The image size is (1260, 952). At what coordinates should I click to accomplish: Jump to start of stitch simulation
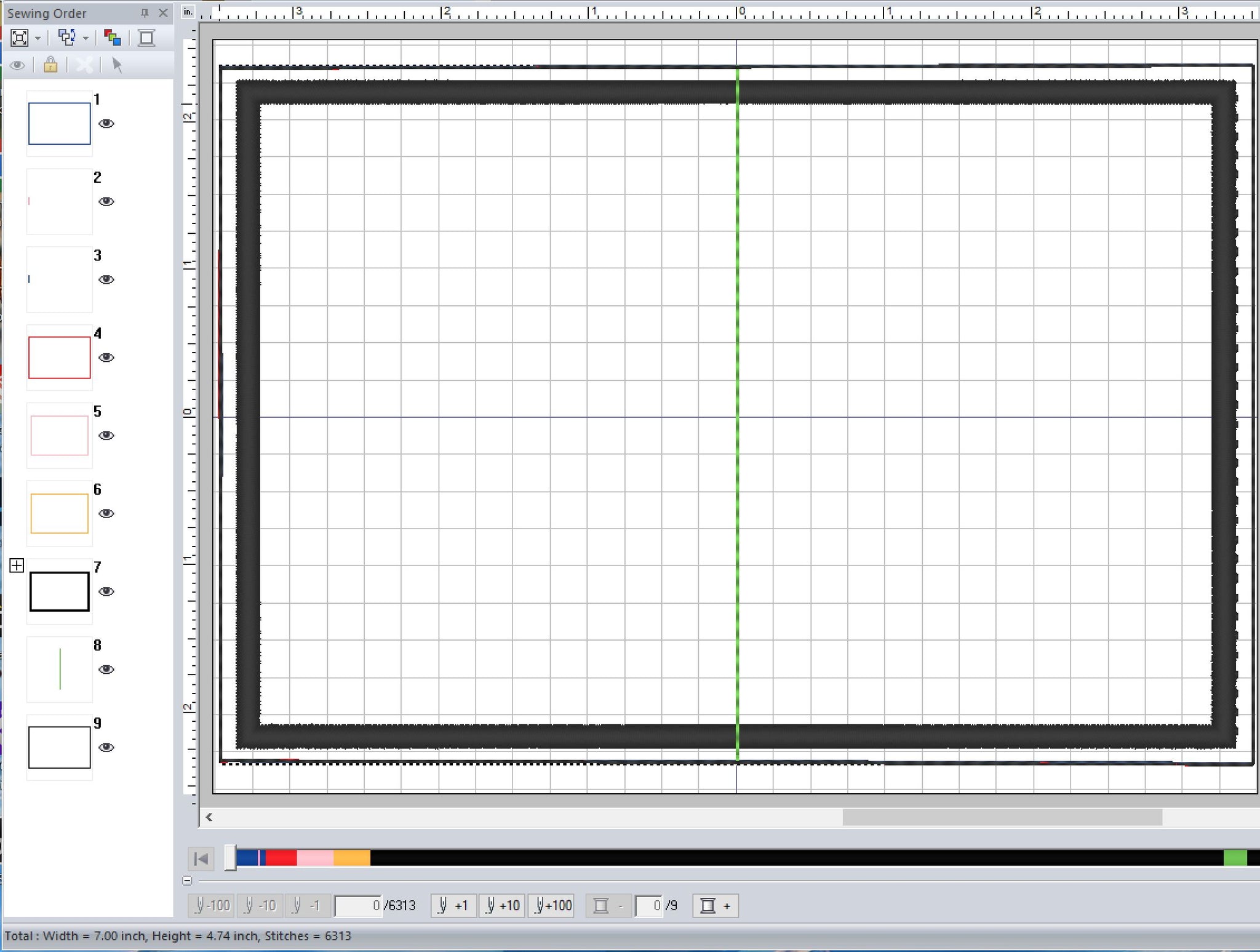(x=201, y=858)
